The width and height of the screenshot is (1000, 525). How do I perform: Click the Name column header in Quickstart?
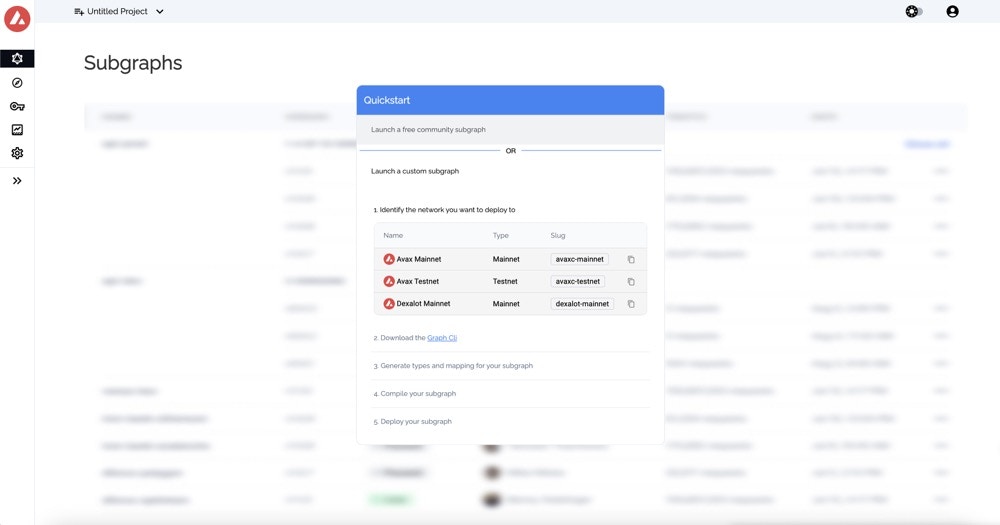click(x=393, y=235)
